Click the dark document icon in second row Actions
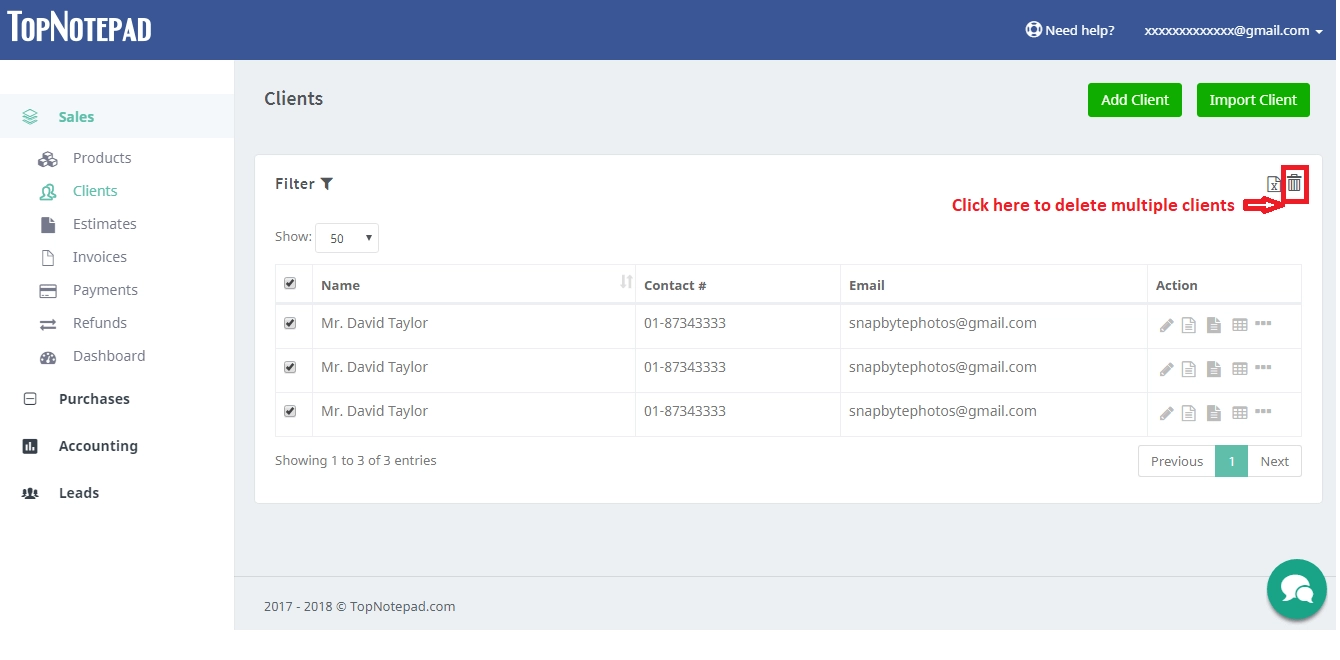Image resolution: width=1340 pixels, height=660 pixels. click(1213, 368)
